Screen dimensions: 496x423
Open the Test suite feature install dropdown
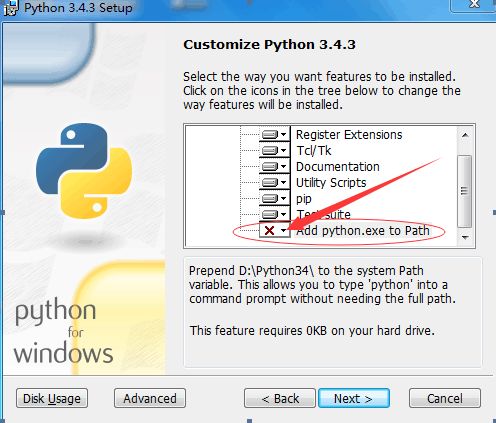tap(275, 214)
